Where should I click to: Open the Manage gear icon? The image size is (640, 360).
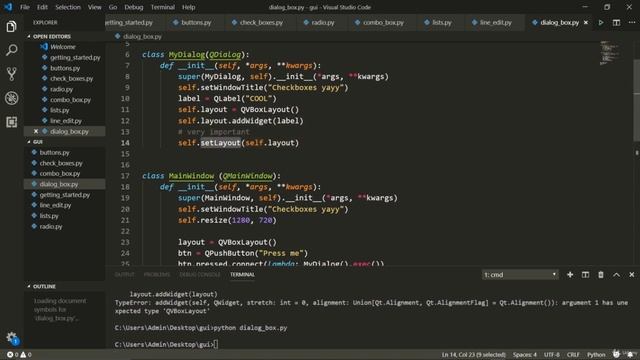(x=11, y=337)
